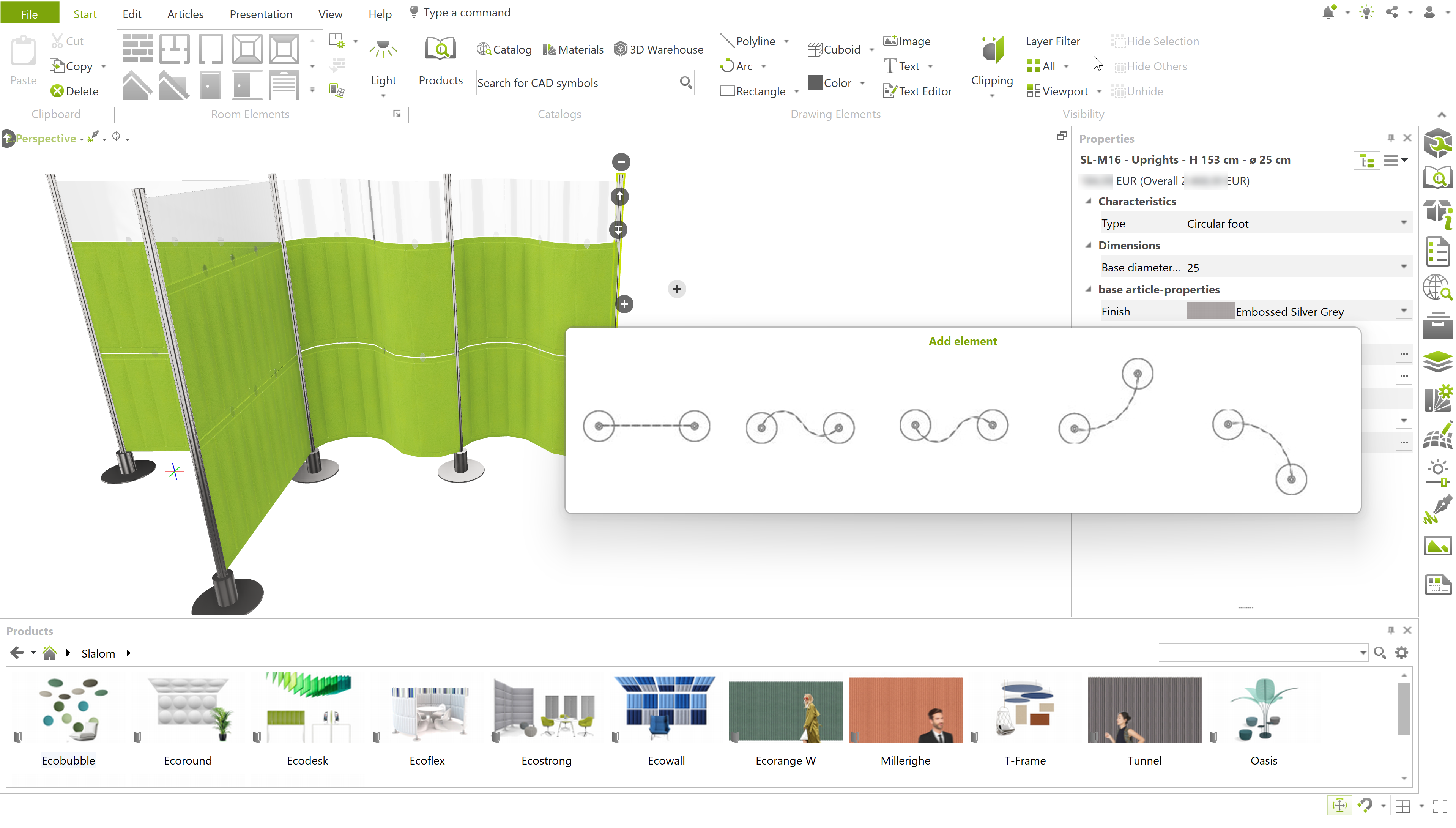The height and width of the screenshot is (828, 1456).
Task: Click the minus handle on the upright
Action: (621, 162)
